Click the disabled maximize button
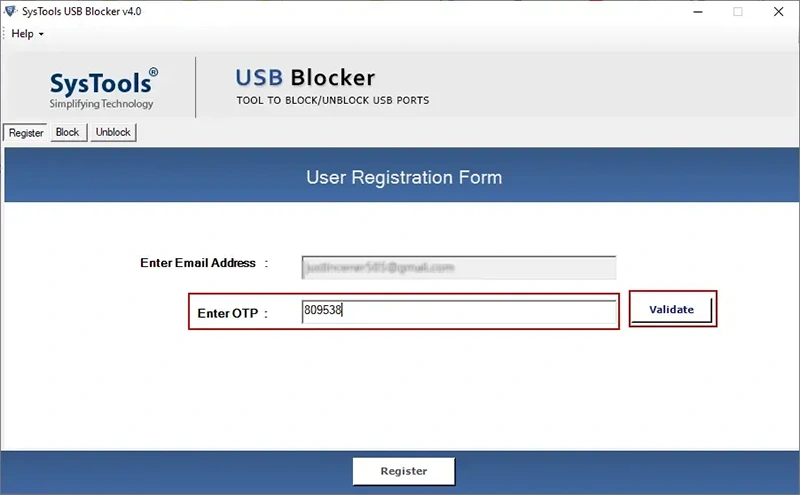 click(x=738, y=12)
